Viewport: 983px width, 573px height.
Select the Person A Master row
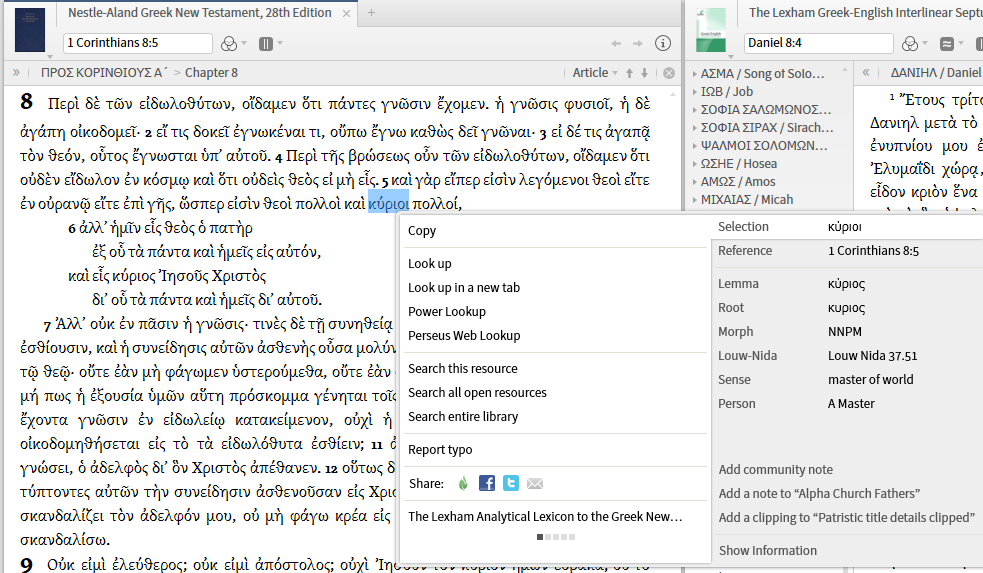[x=848, y=404]
